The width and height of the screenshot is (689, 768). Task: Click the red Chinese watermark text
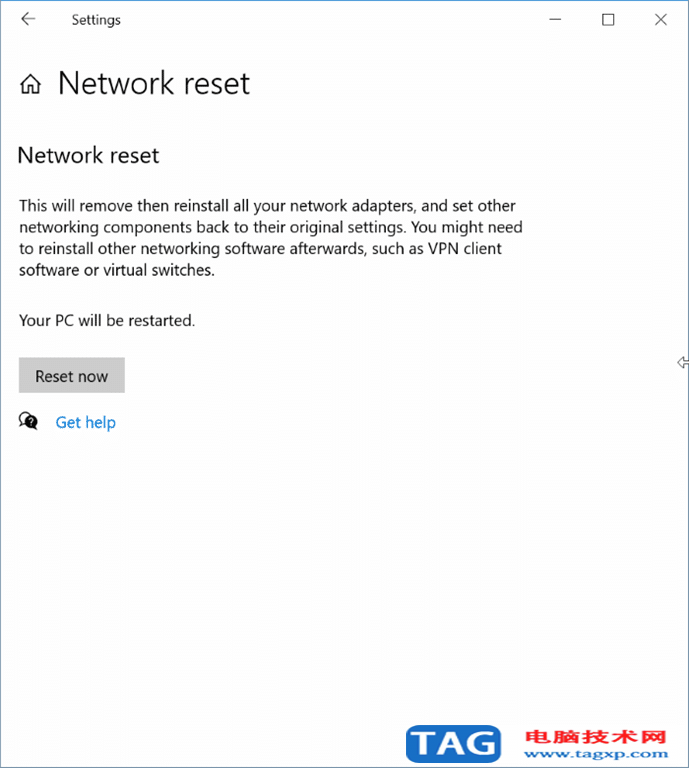[595, 738]
